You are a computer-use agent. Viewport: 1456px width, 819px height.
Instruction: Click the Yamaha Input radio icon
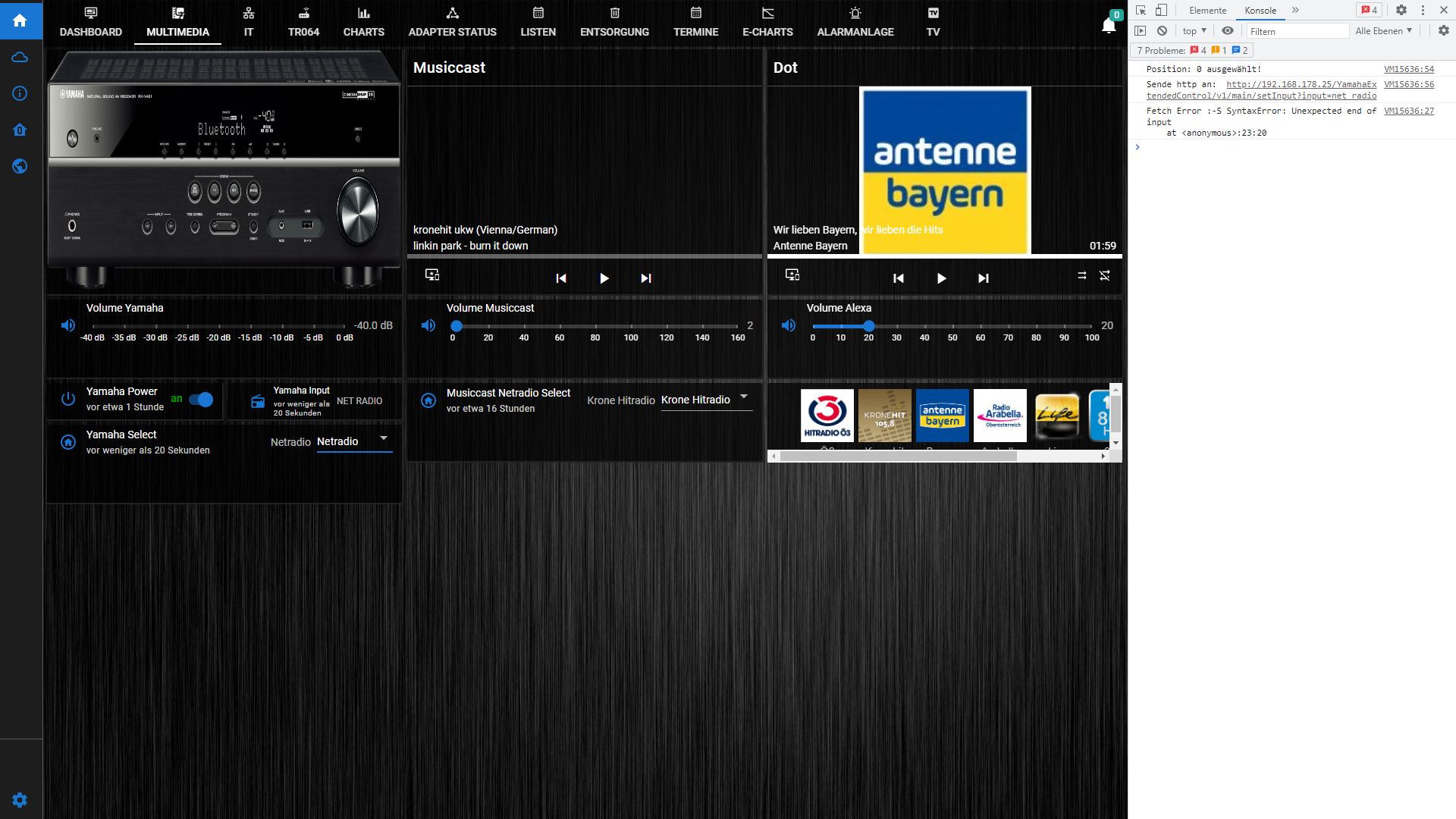(258, 401)
